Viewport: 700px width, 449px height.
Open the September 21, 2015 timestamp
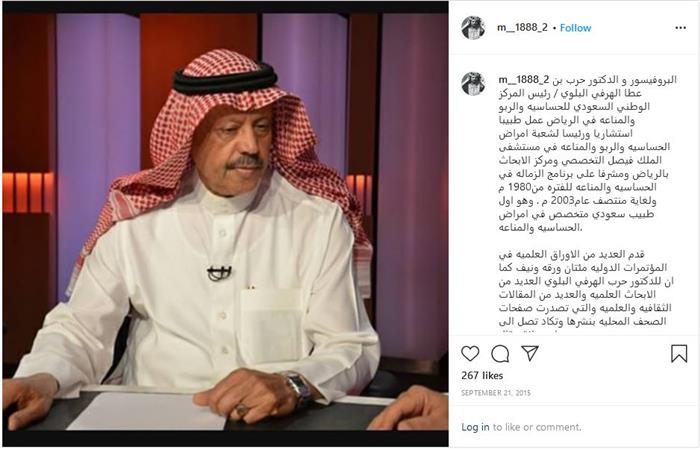point(496,393)
